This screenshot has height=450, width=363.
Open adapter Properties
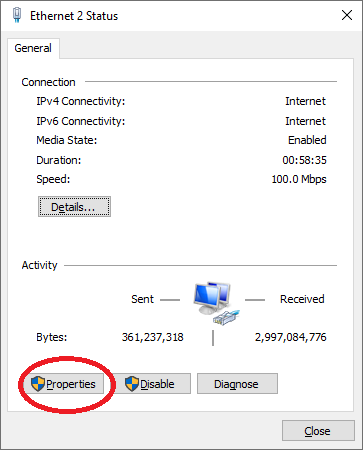pos(64,384)
